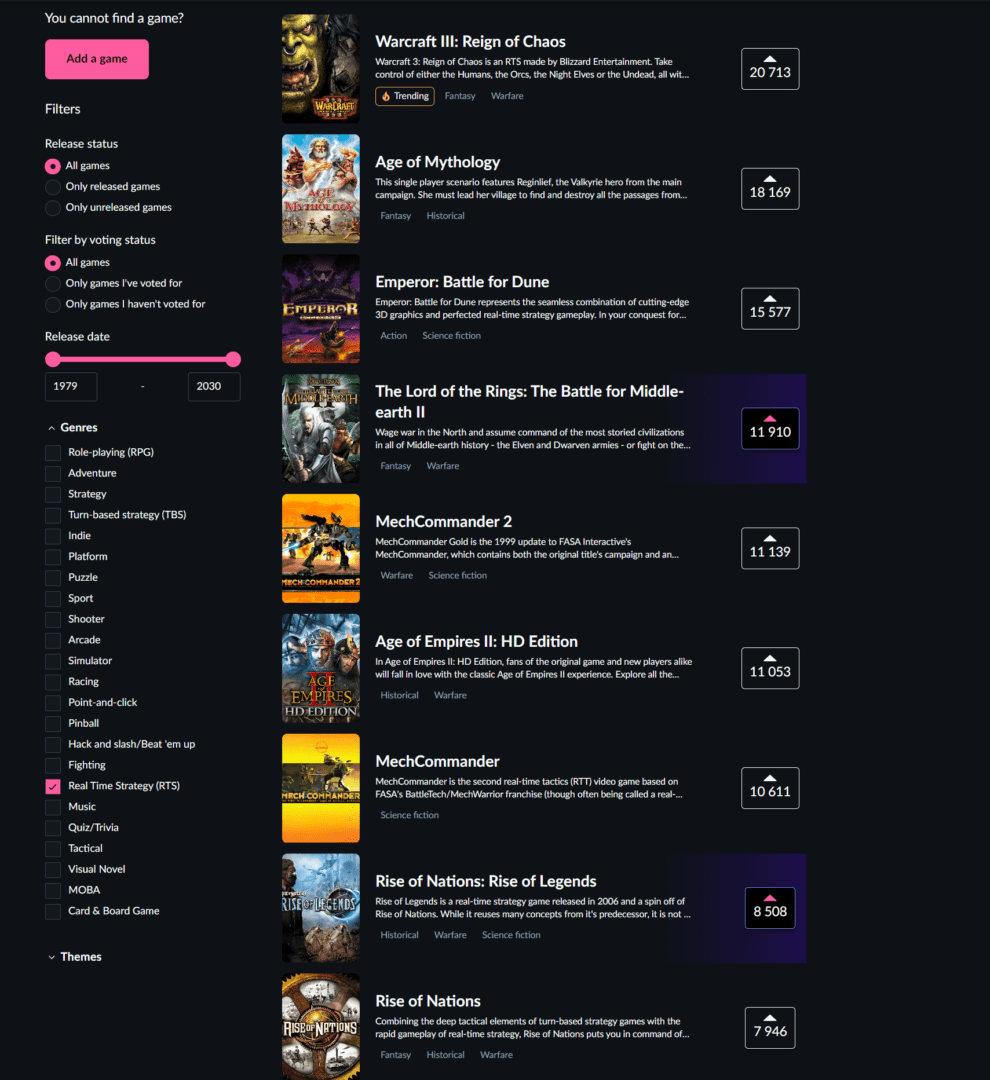The width and height of the screenshot is (990, 1080).
Task: Select All games under Filter by voting status
Action: pos(52,262)
